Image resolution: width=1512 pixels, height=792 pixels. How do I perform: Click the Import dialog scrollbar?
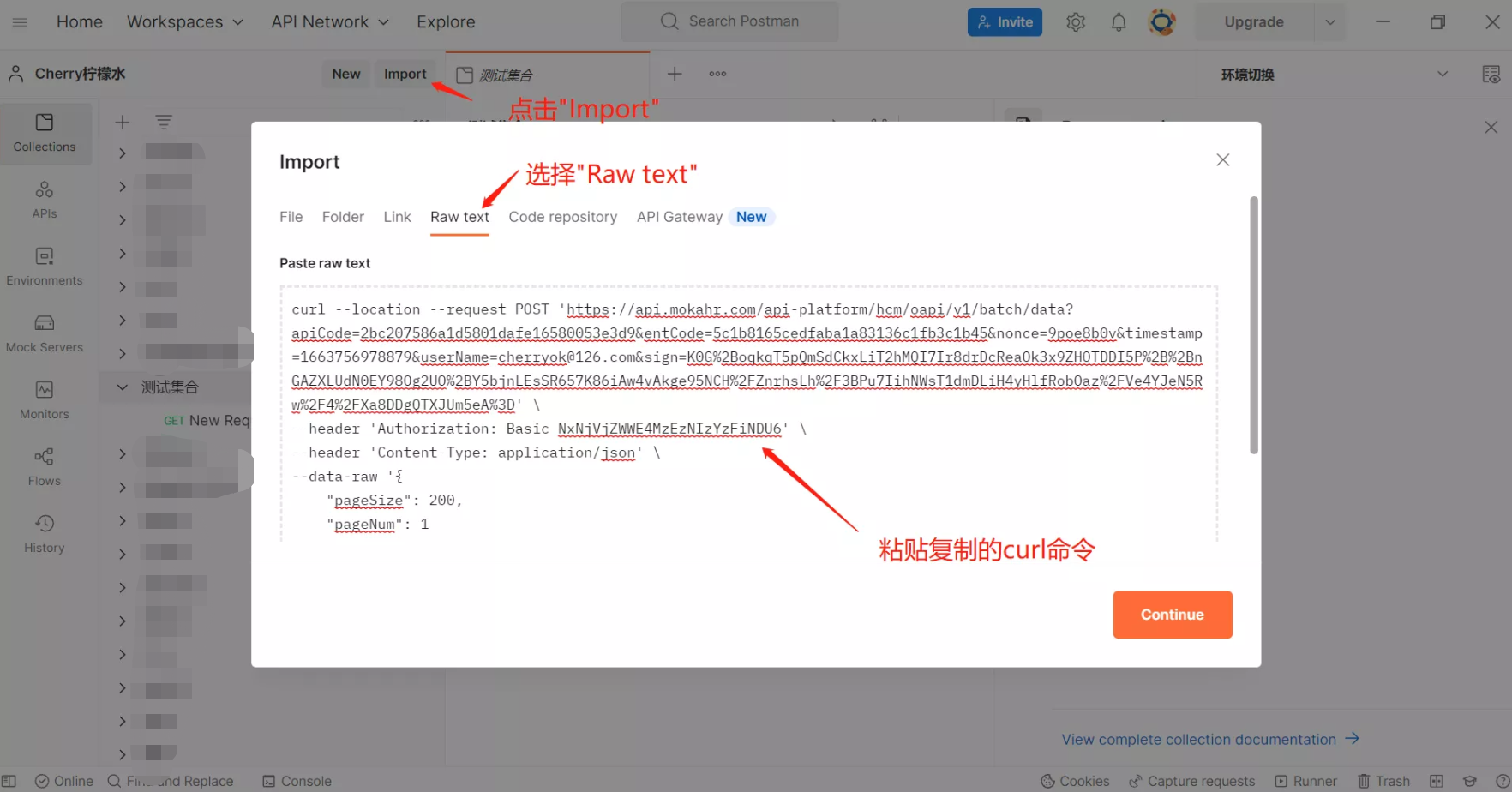(1253, 326)
